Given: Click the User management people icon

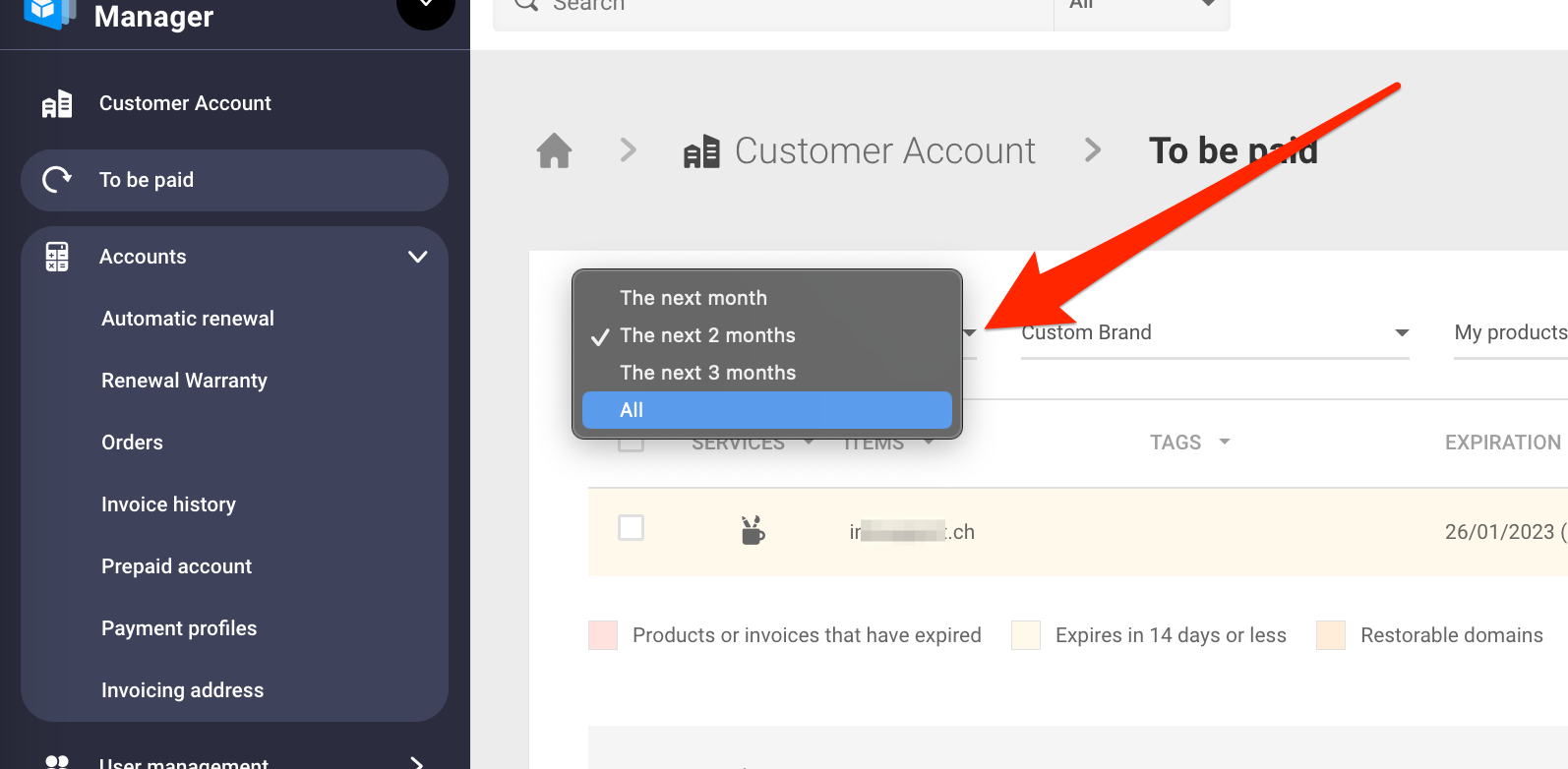Looking at the screenshot, I should click(57, 762).
